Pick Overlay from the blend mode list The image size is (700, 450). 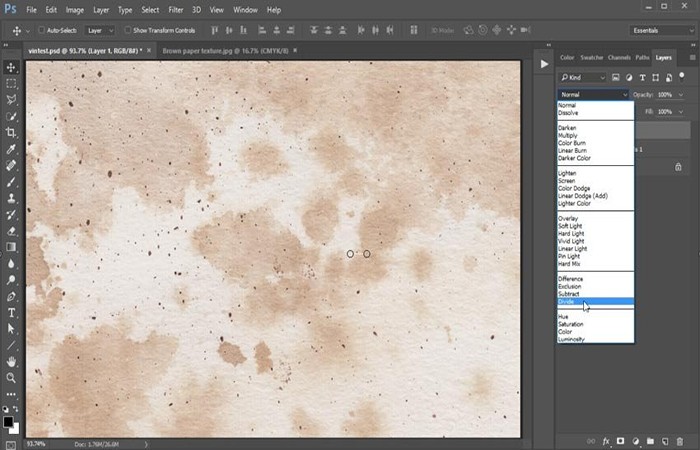point(568,218)
